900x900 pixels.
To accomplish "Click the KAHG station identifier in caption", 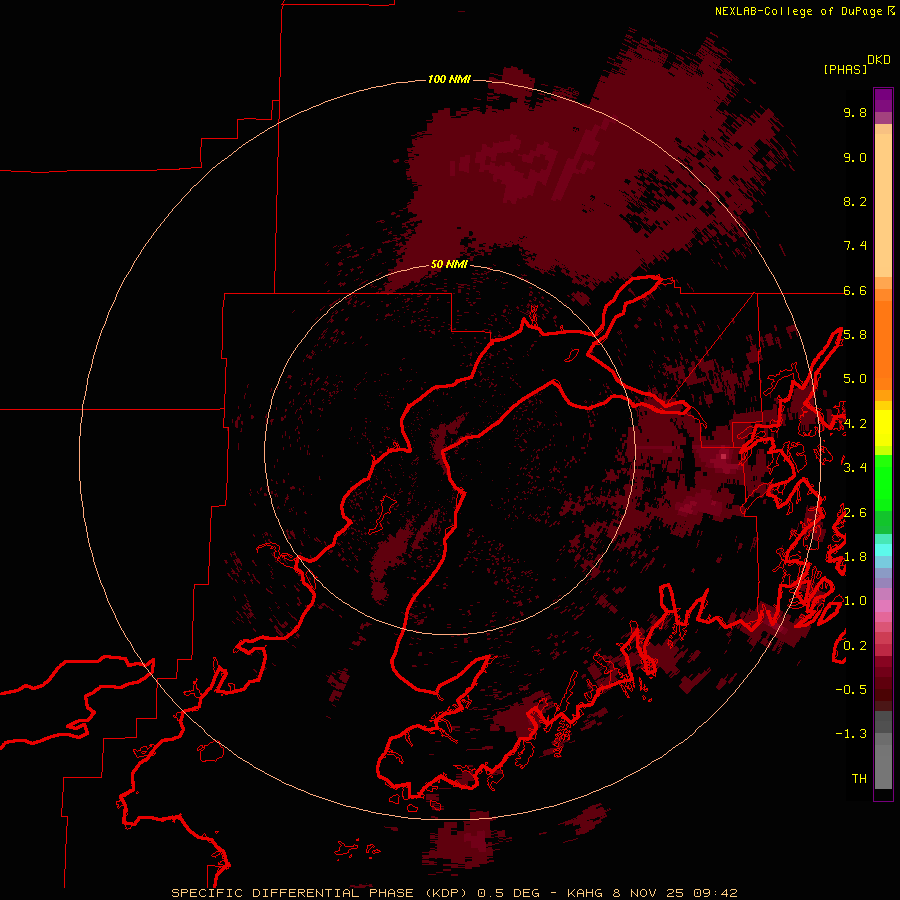I will 585,893.
